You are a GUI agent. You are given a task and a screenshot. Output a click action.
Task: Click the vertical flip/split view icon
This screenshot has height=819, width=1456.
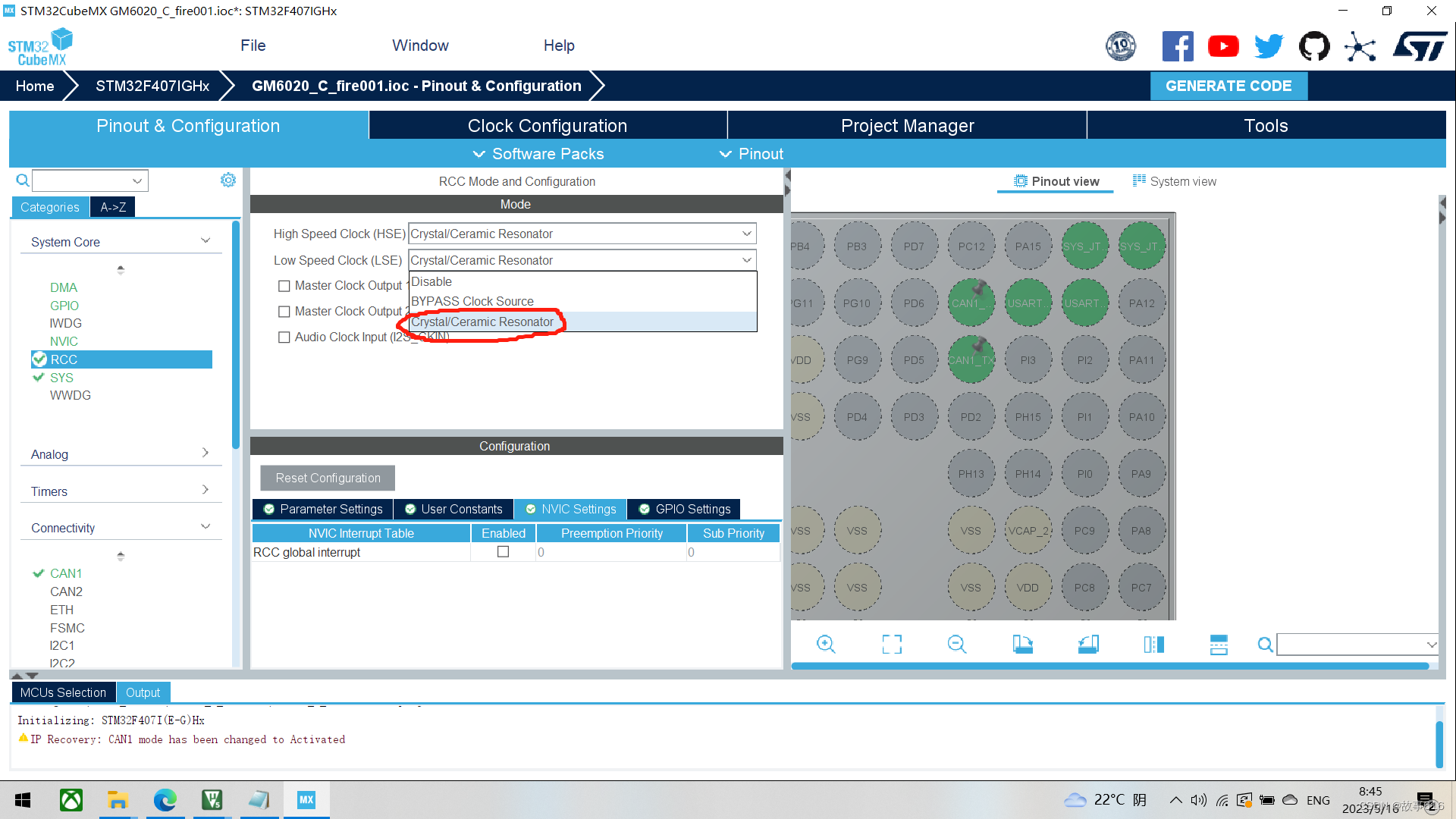point(1153,645)
